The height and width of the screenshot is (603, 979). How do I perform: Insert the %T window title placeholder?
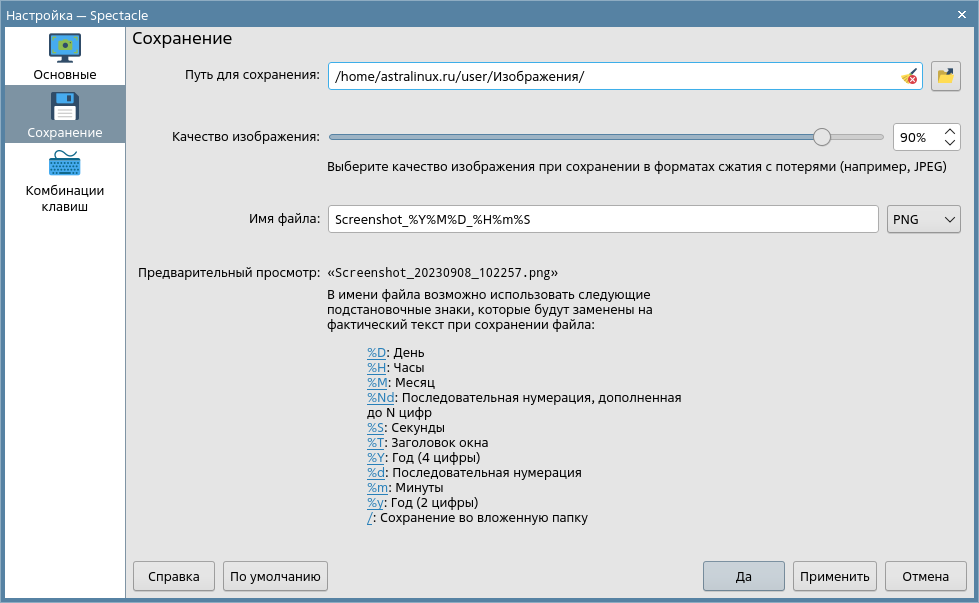(x=375, y=443)
